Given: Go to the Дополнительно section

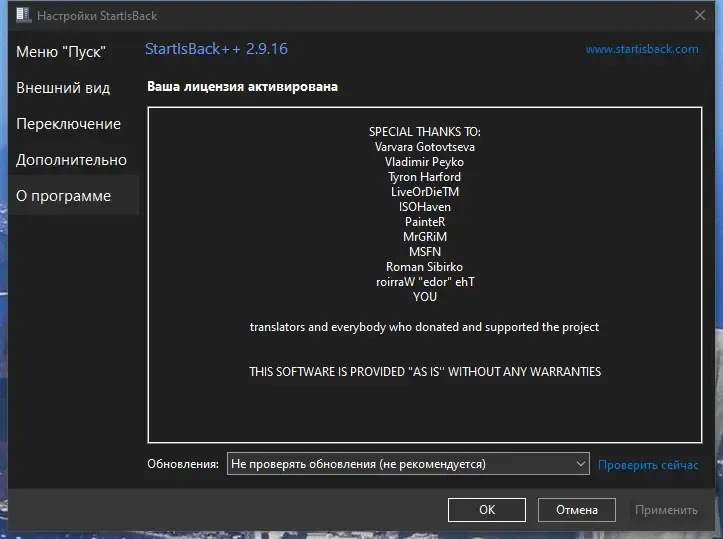Looking at the screenshot, I should pos(71,160).
